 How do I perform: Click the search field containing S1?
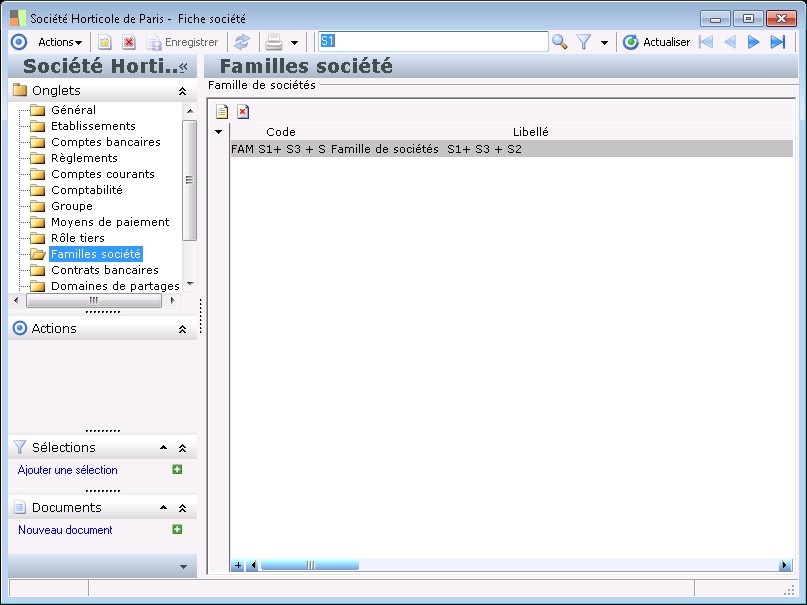(x=433, y=41)
